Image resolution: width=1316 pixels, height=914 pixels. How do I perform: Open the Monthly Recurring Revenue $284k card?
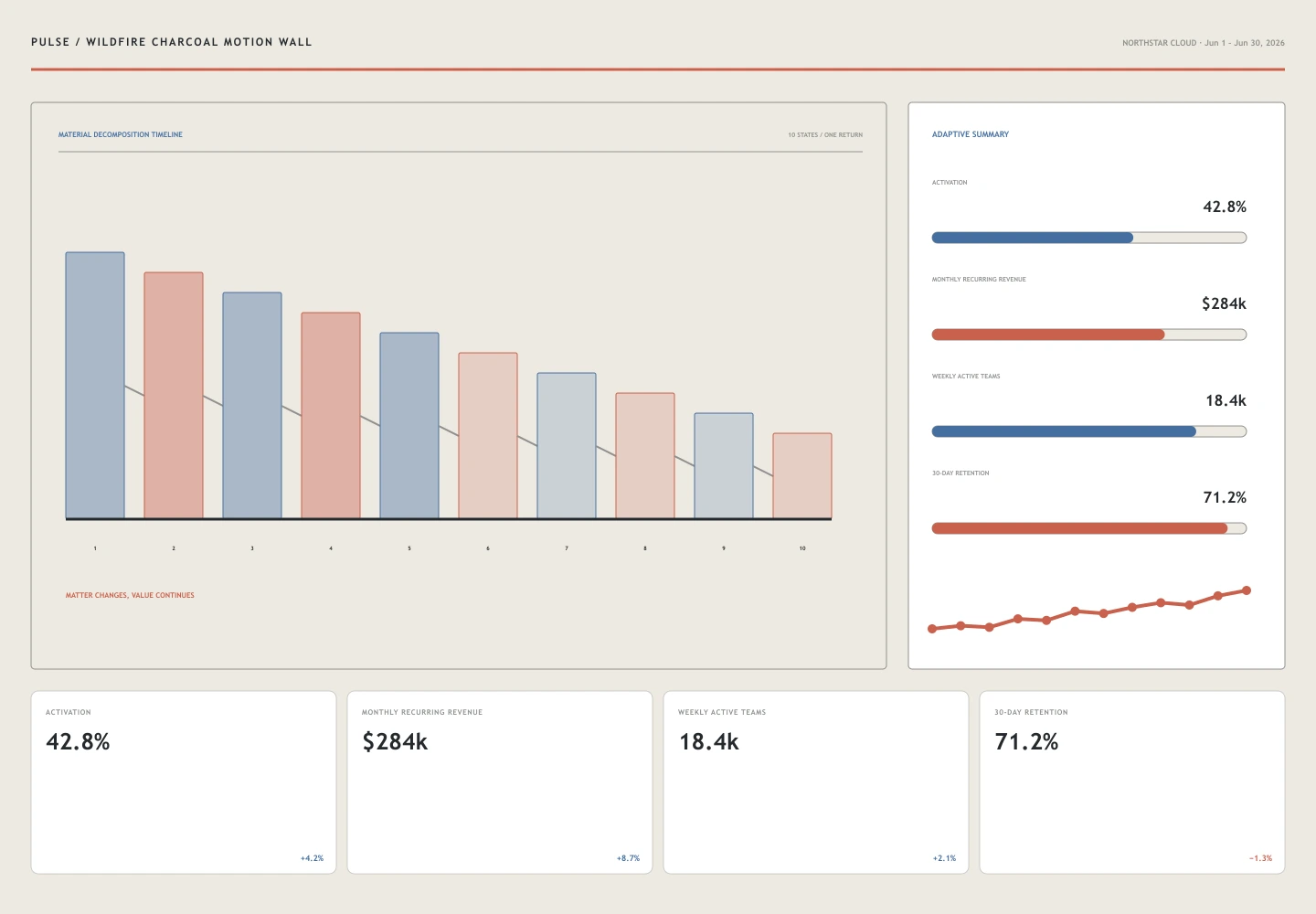pyautogui.click(x=500, y=782)
